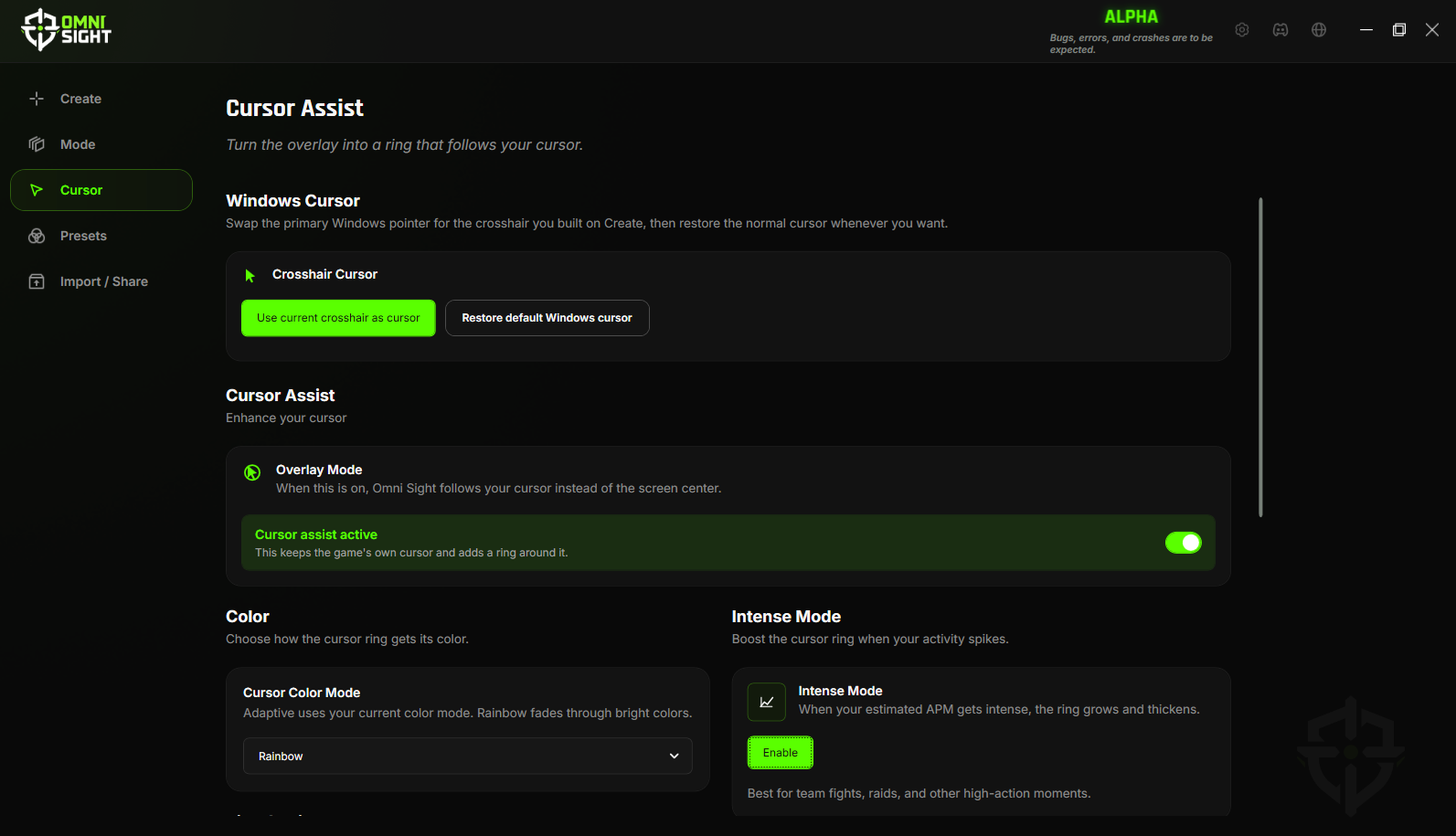Open the Presets section
1456x836 pixels.
point(101,236)
